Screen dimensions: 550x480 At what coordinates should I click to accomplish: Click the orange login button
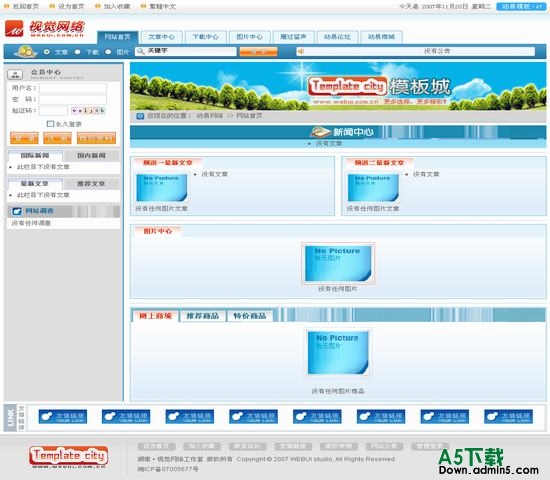coord(24,138)
